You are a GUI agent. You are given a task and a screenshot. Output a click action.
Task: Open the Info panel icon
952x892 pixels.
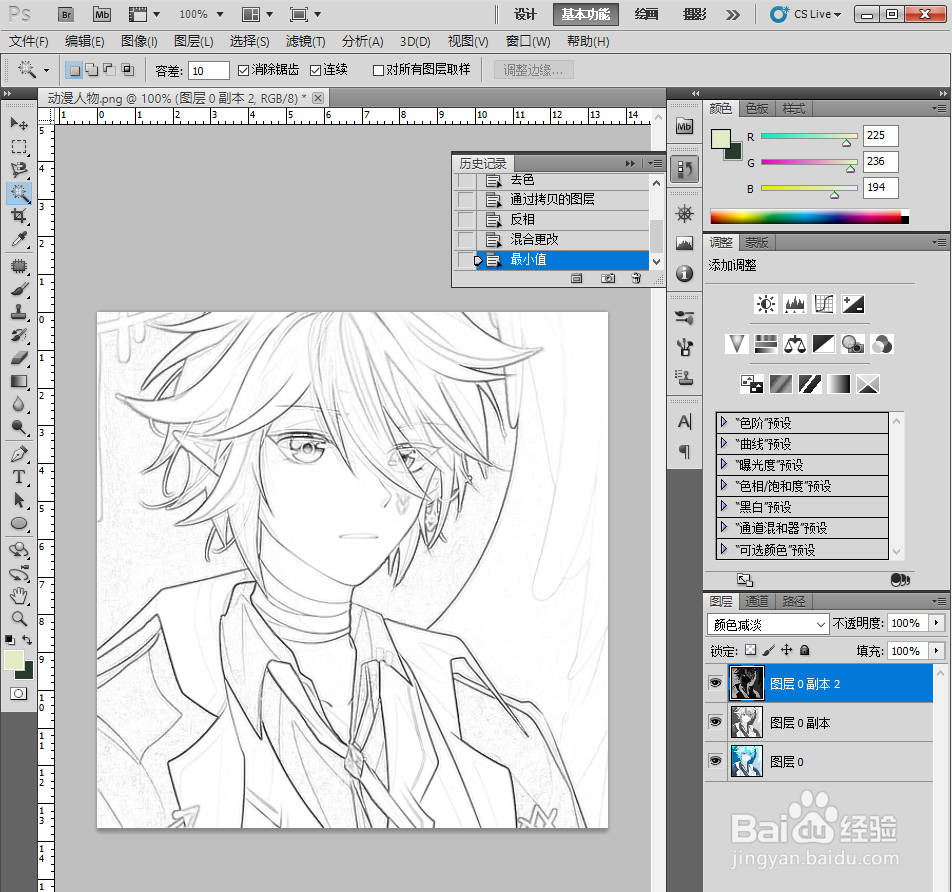point(684,274)
